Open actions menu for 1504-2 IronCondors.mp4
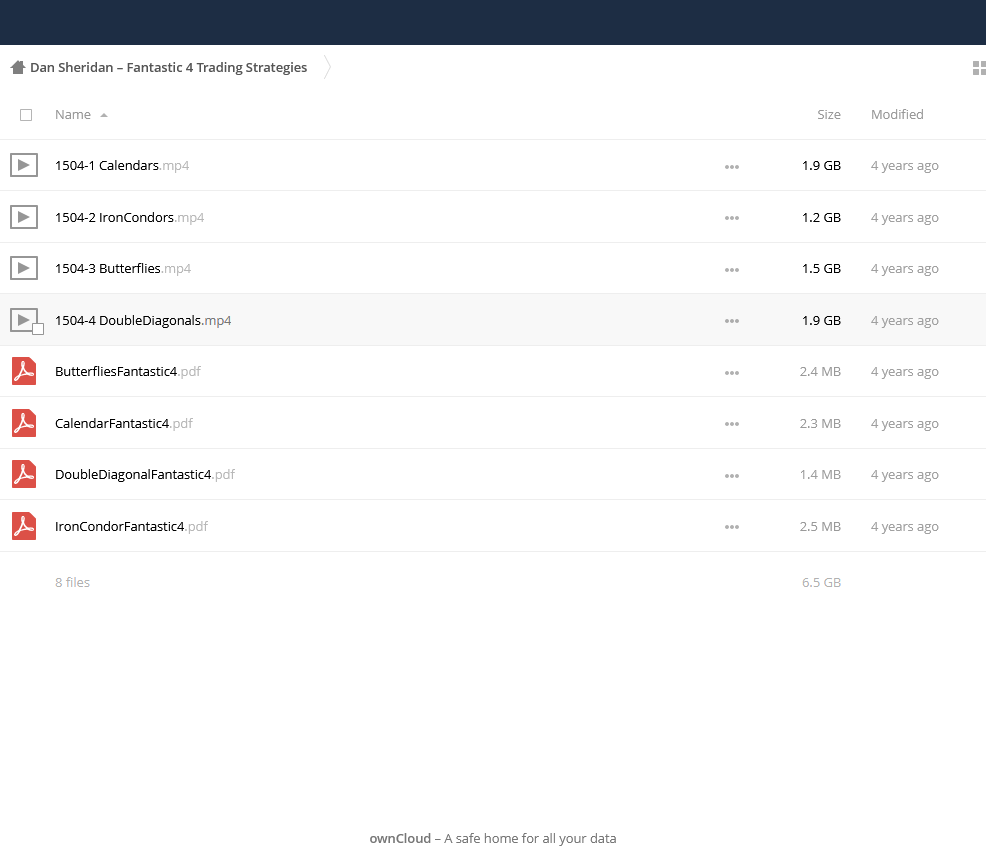The width and height of the screenshot is (986, 868). click(x=731, y=218)
